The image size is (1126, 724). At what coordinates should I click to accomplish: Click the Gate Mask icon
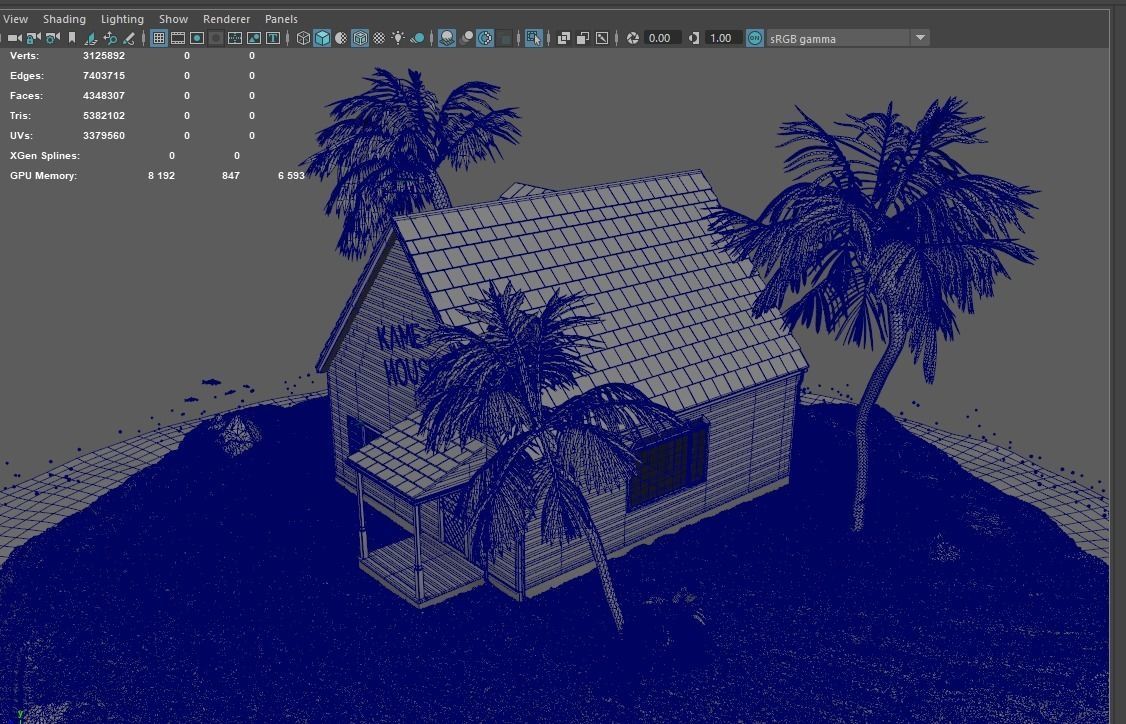(215, 38)
